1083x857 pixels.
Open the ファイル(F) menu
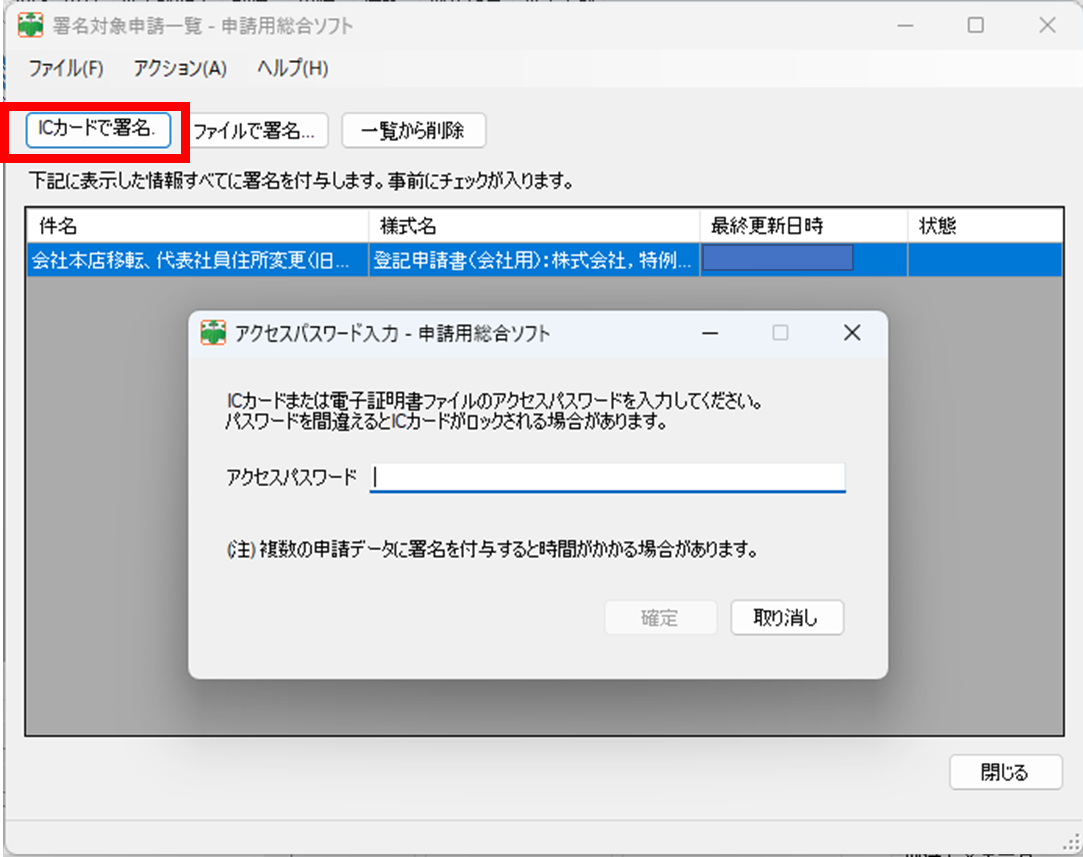point(66,69)
